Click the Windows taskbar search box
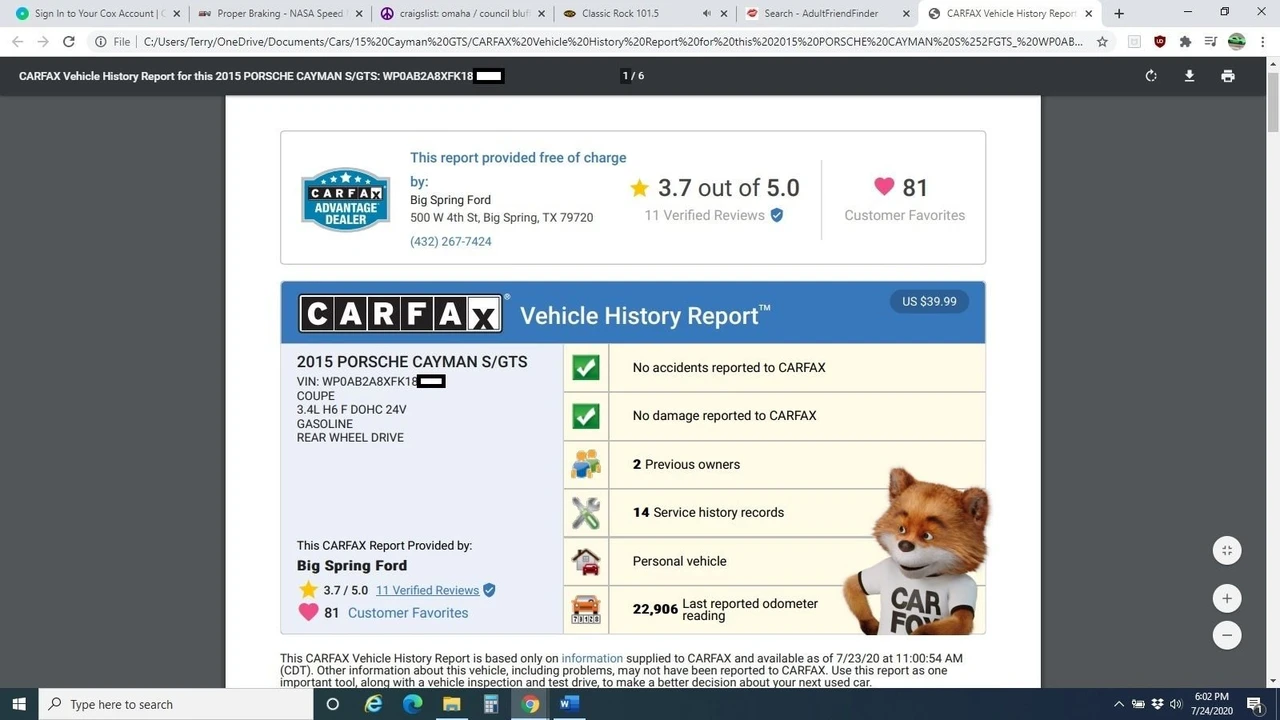Screen dimensions: 1280x720 point(176,704)
